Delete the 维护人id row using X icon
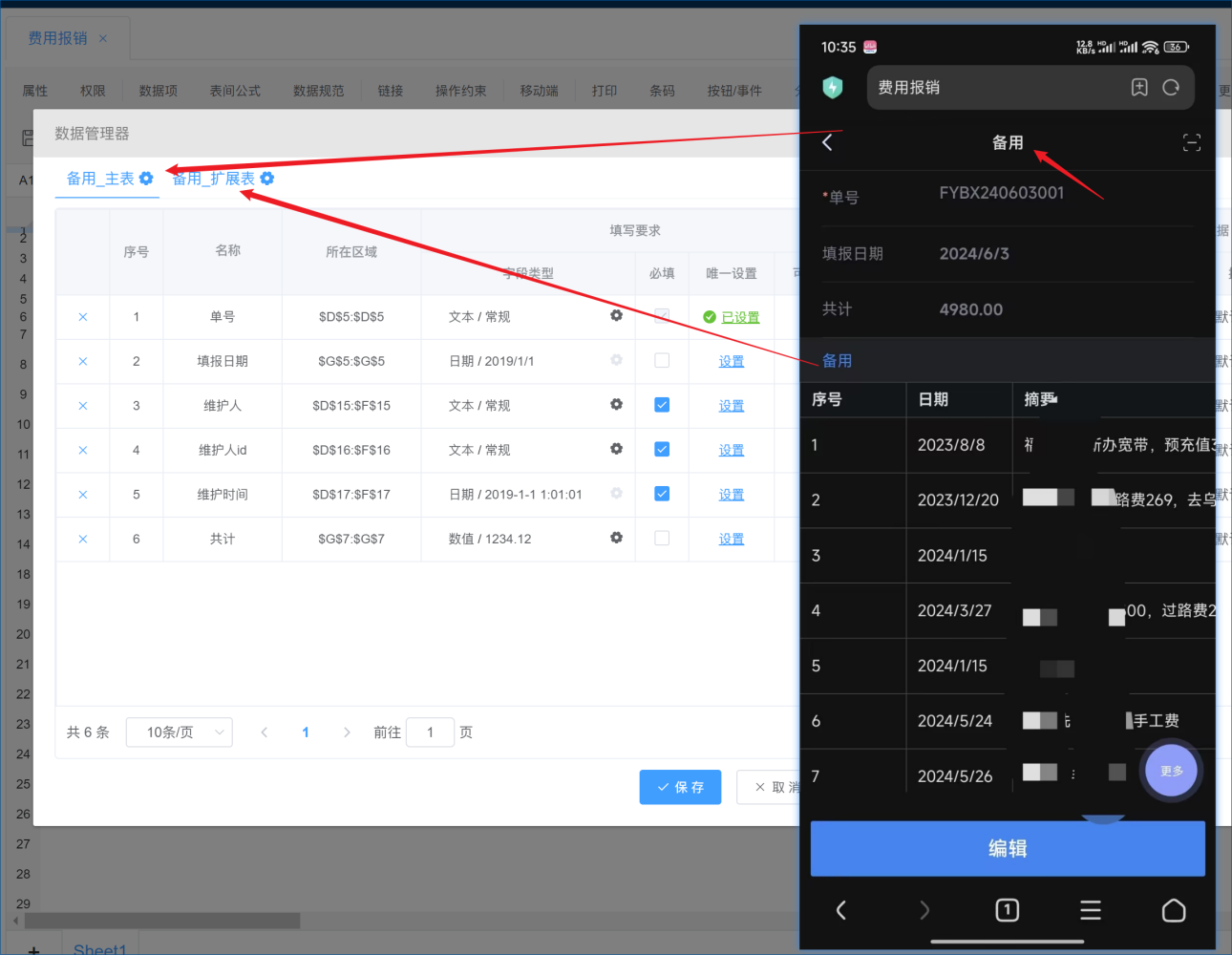The width and height of the screenshot is (1232, 955). pyautogui.click(x=83, y=450)
